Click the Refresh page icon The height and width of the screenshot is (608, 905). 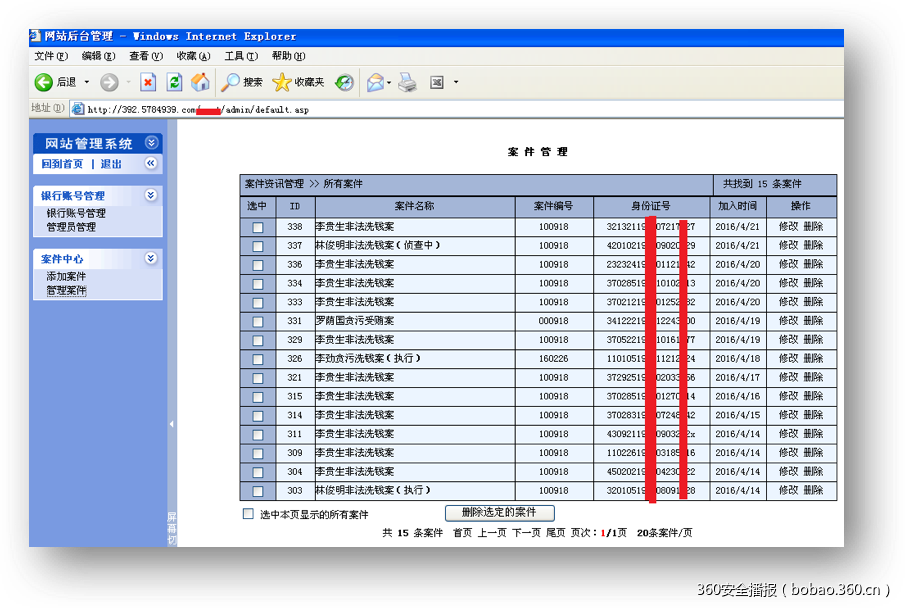(x=174, y=82)
